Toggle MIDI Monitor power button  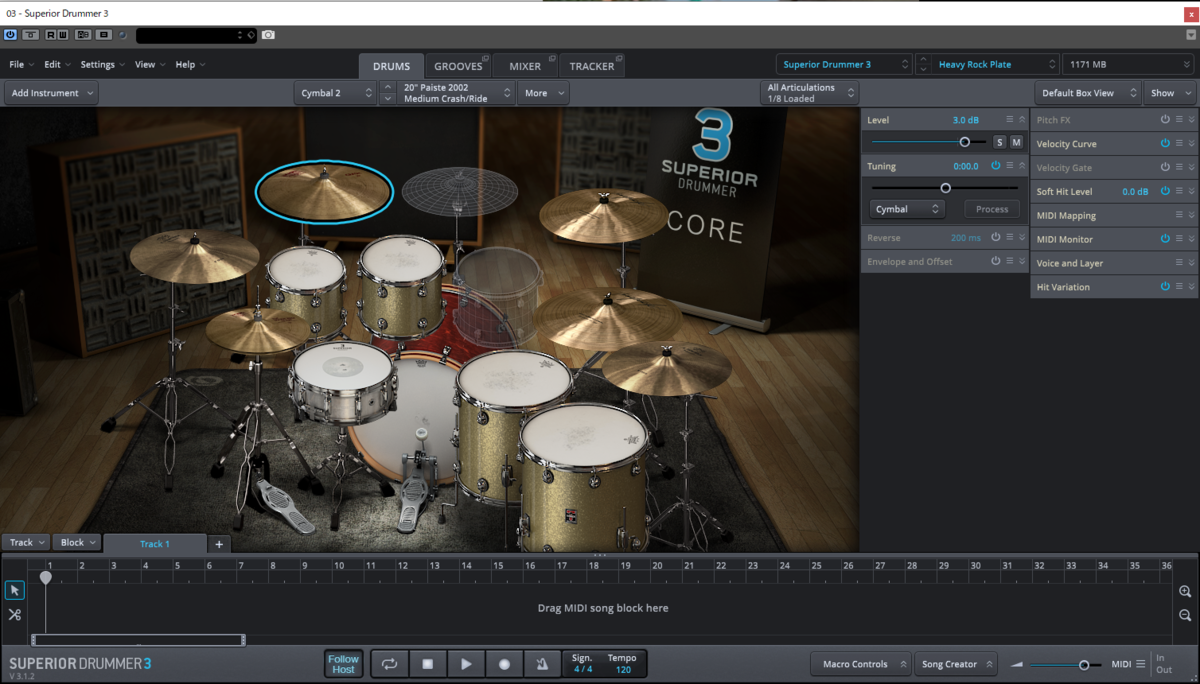(1165, 239)
